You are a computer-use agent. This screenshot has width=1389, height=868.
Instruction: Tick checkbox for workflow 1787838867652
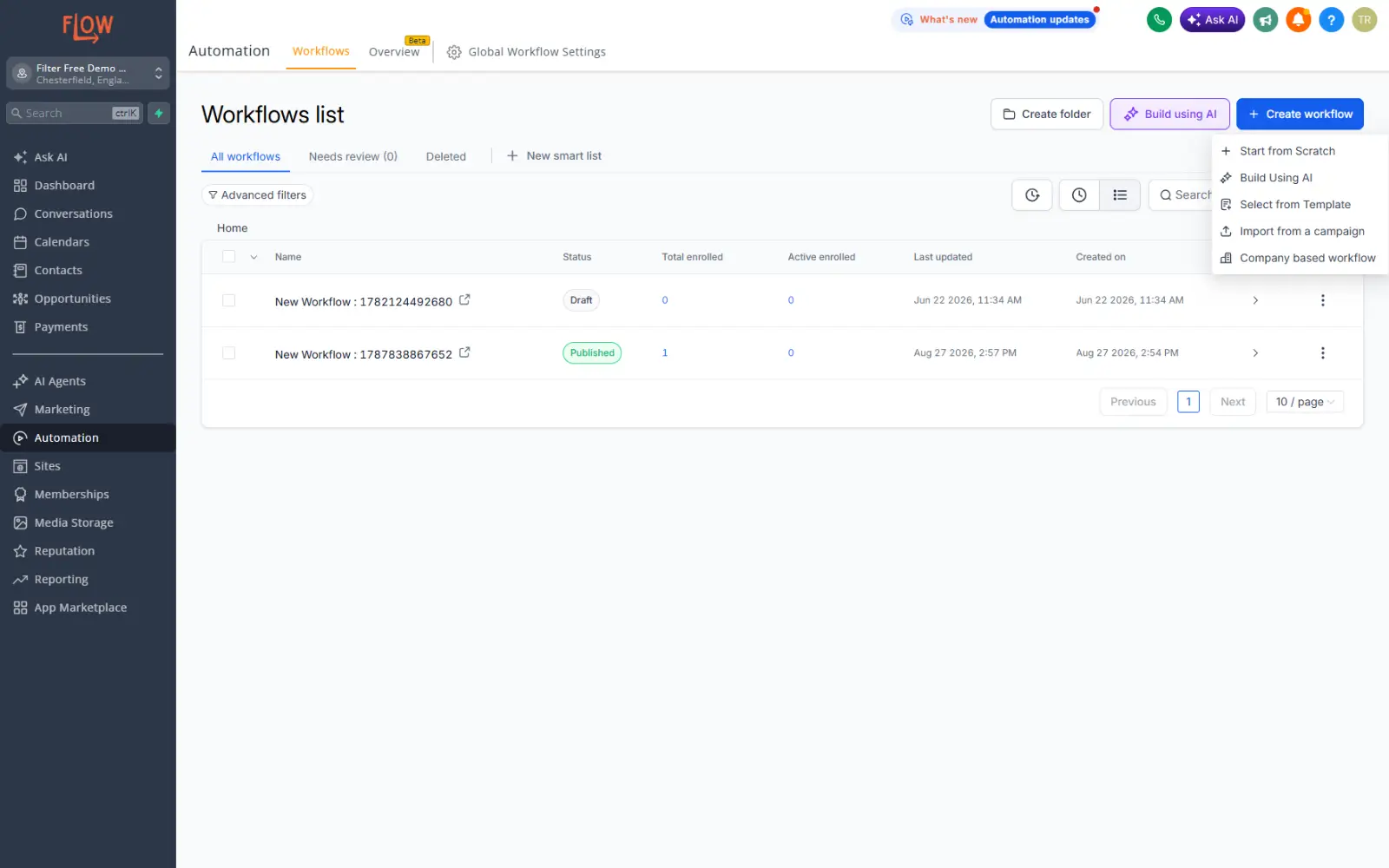pos(228,353)
